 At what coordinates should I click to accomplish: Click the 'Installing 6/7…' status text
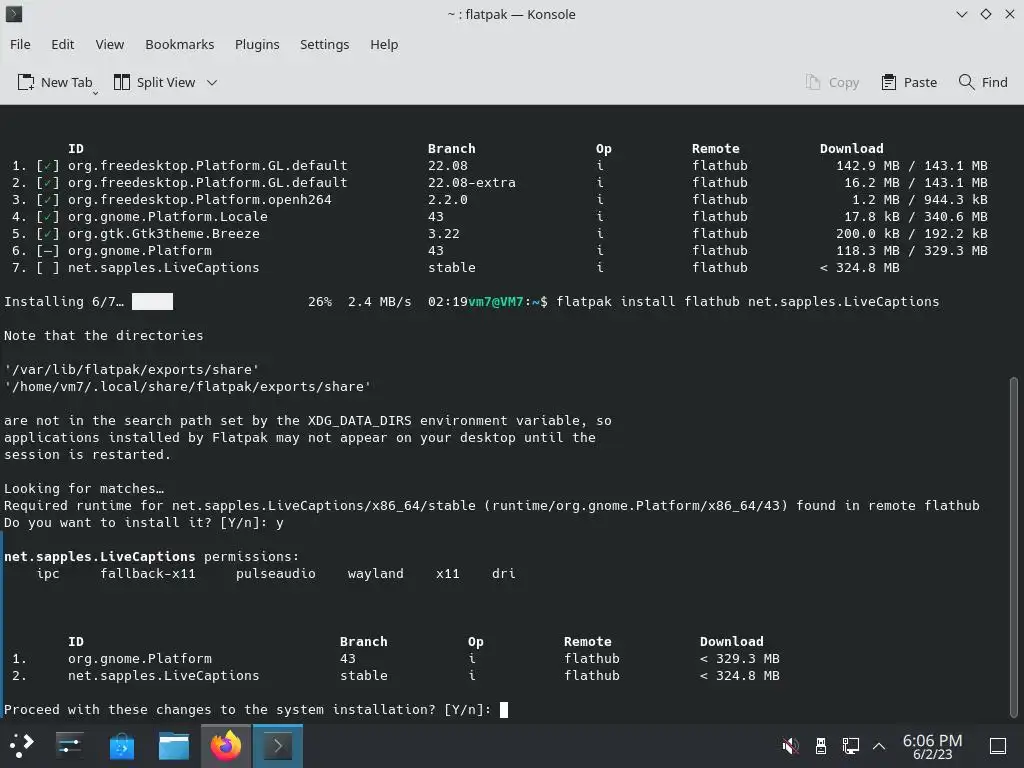tap(64, 302)
